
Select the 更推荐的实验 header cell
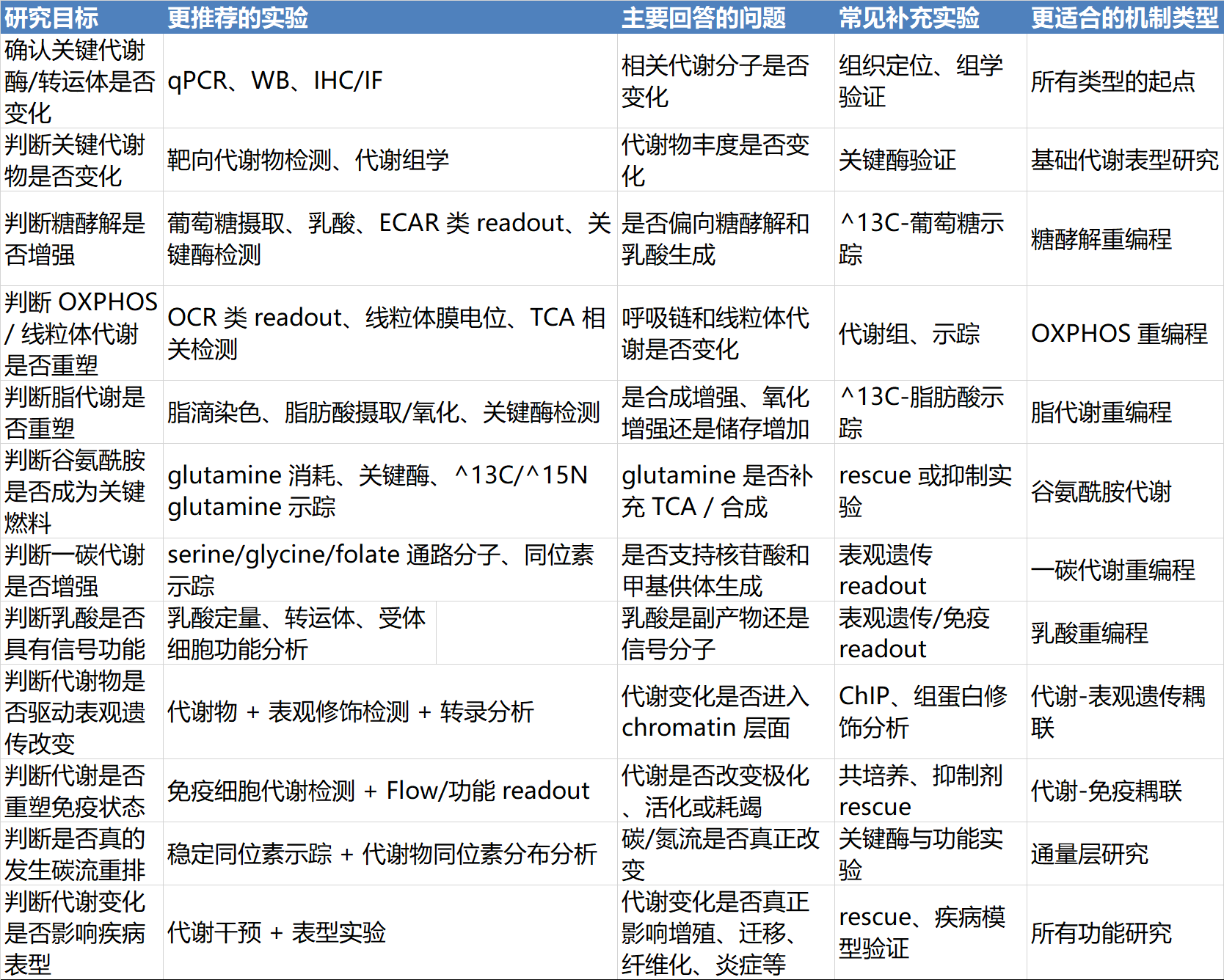[238, 18]
